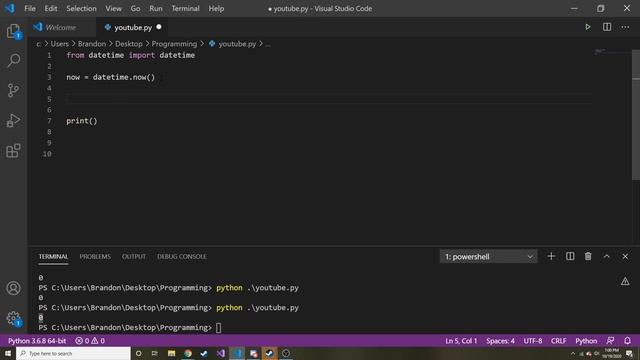Switch to the PROBLEMS panel tab
This screenshot has height=360, width=640.
95,256
